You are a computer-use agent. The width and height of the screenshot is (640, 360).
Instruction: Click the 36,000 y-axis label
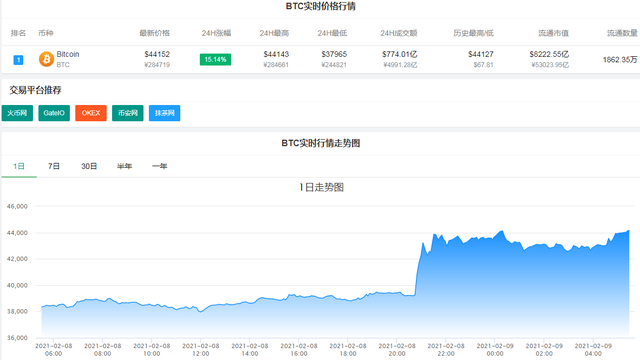click(x=17, y=338)
